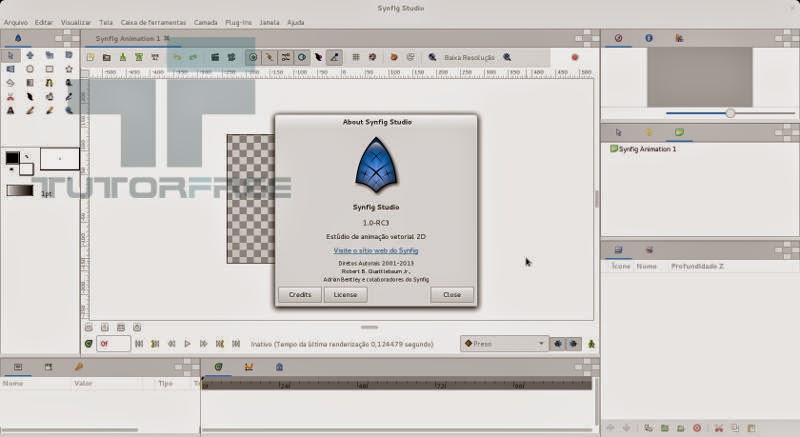The width and height of the screenshot is (800, 437).
Task: Select the Feather tool in the toolbox
Action: 30,96
